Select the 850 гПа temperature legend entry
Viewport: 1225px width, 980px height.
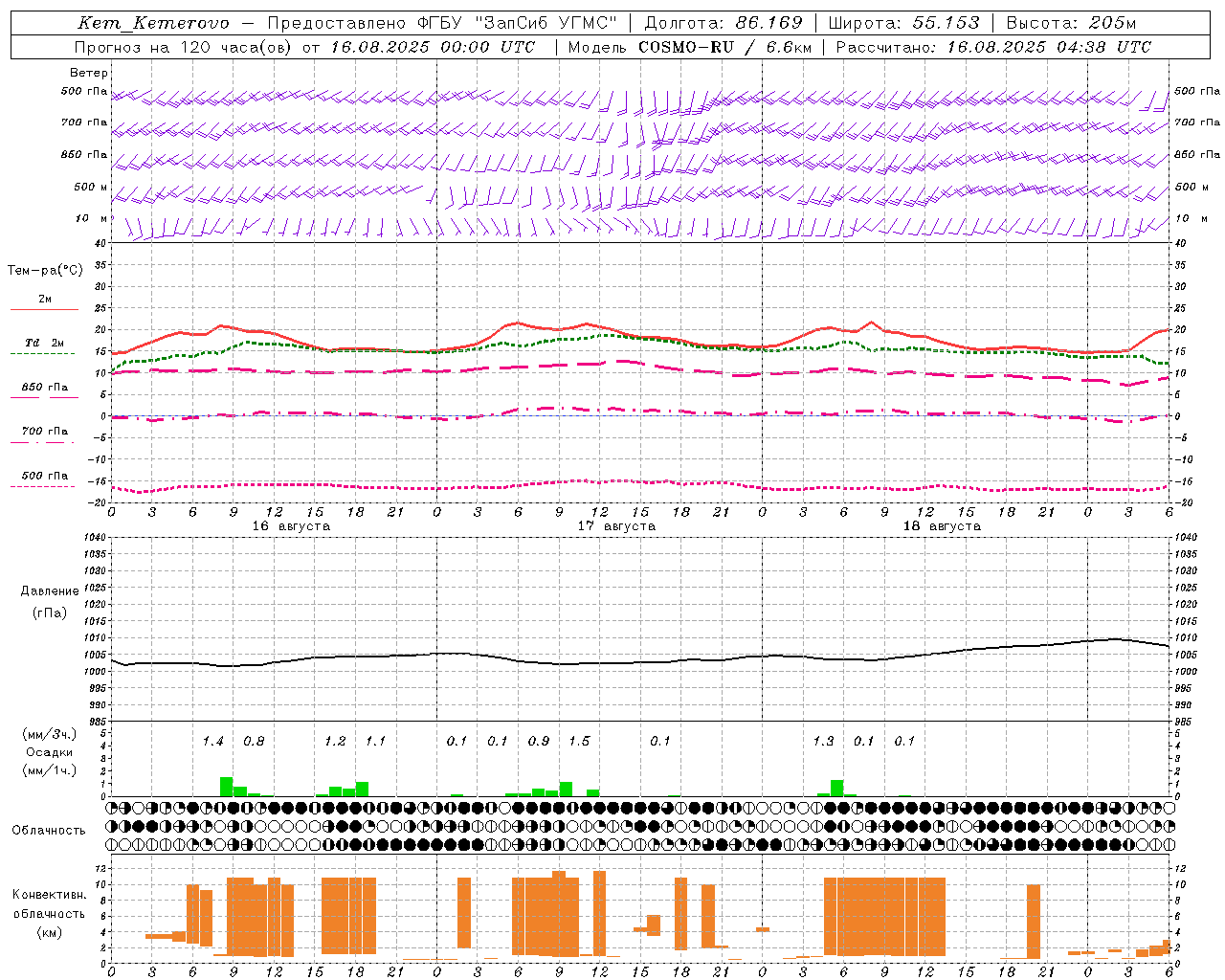(44, 388)
